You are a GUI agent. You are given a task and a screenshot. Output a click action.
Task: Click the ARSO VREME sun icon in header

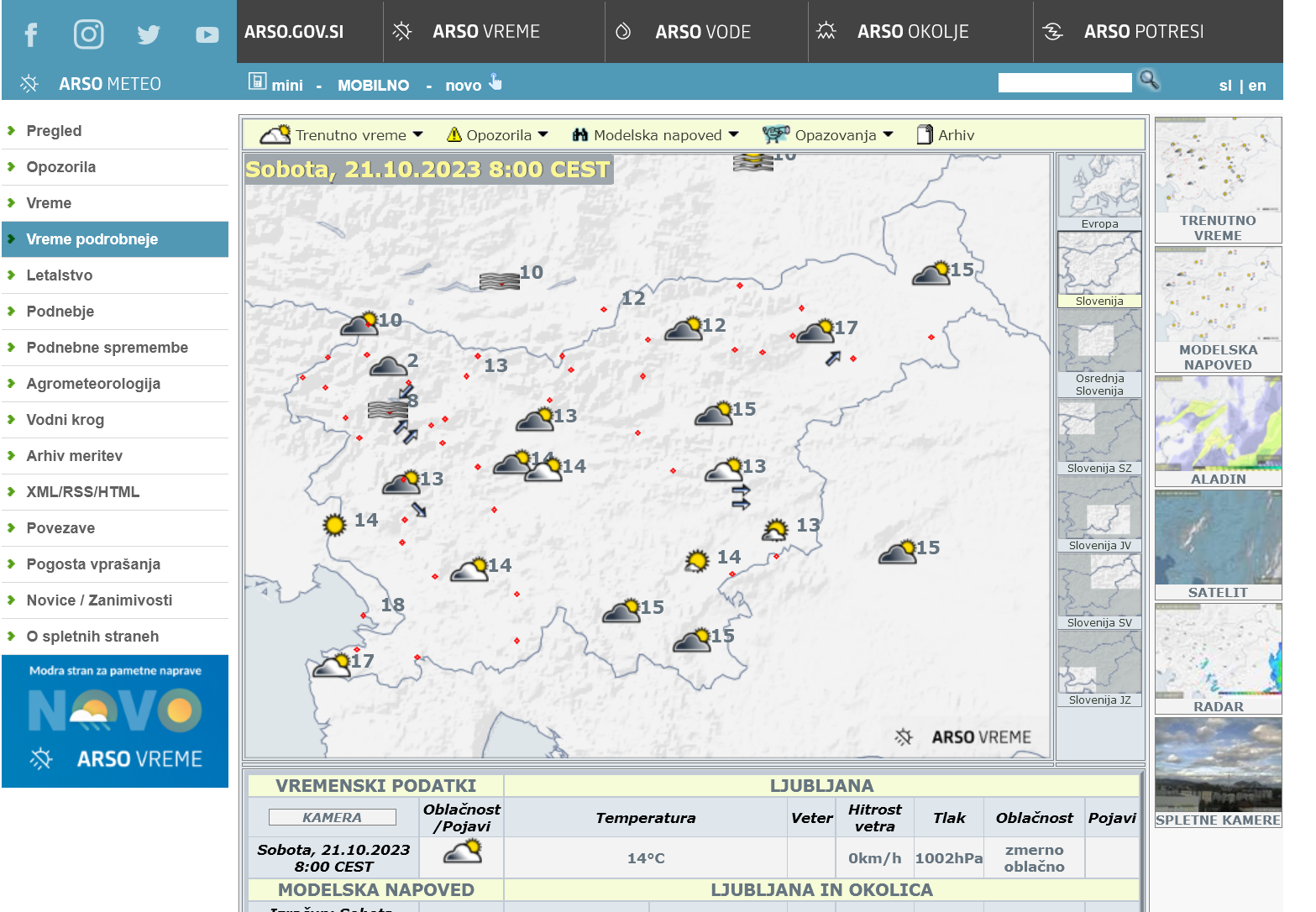tap(402, 32)
